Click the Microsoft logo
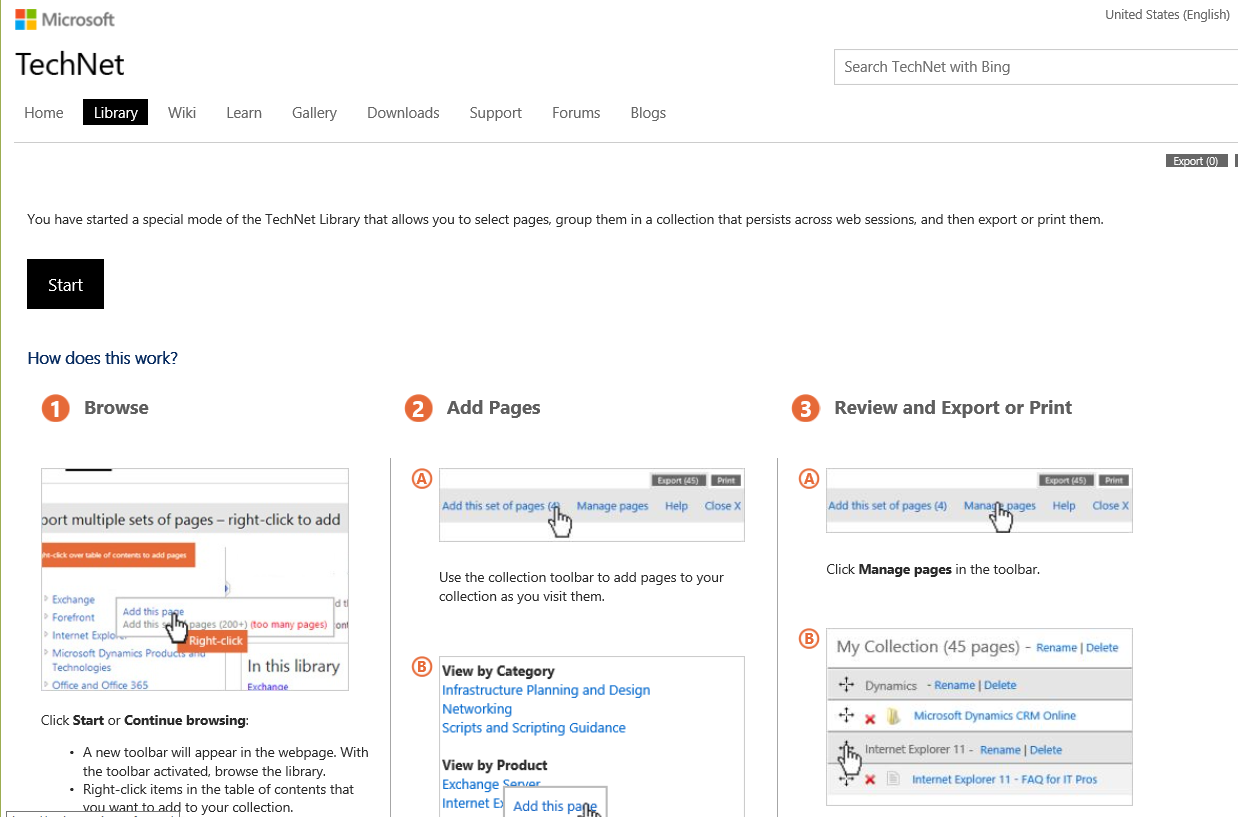 click(x=65, y=19)
